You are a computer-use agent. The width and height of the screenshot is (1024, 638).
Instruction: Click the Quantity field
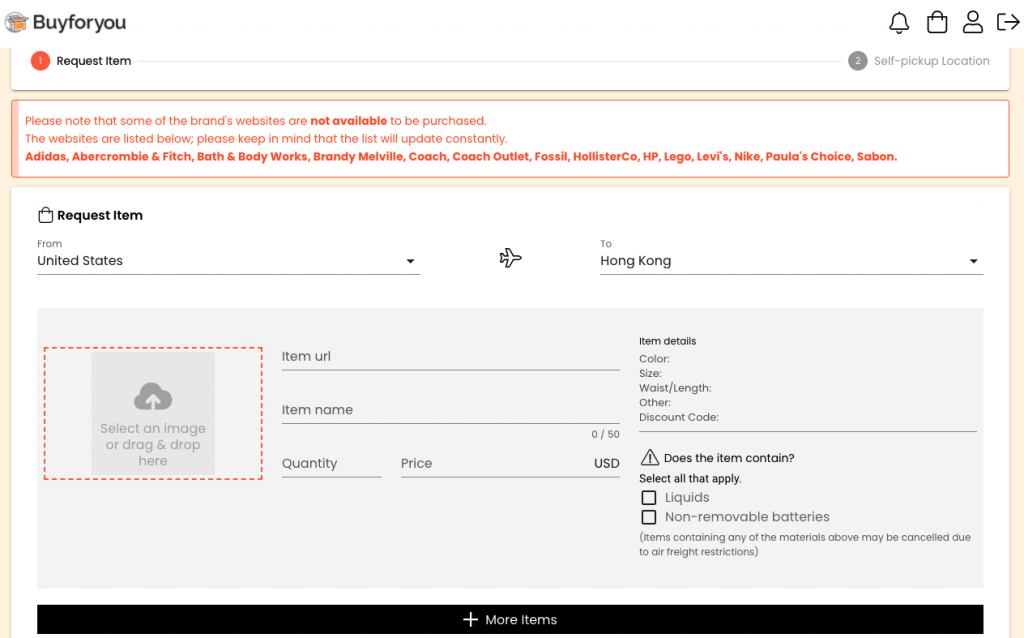331,464
